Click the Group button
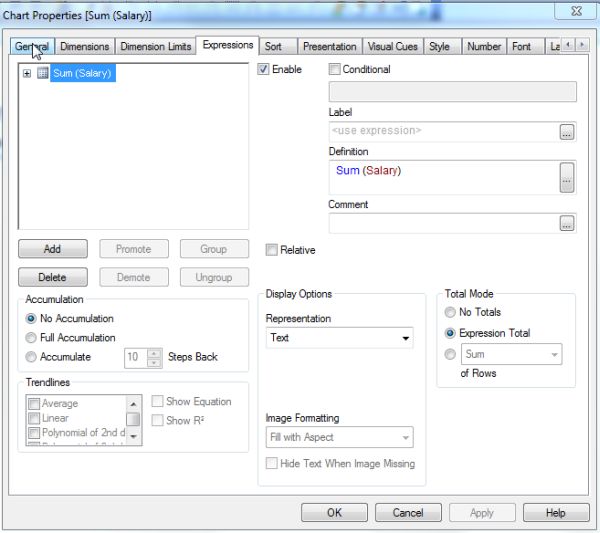This screenshot has height=533, width=600. pyautogui.click(x=214, y=249)
